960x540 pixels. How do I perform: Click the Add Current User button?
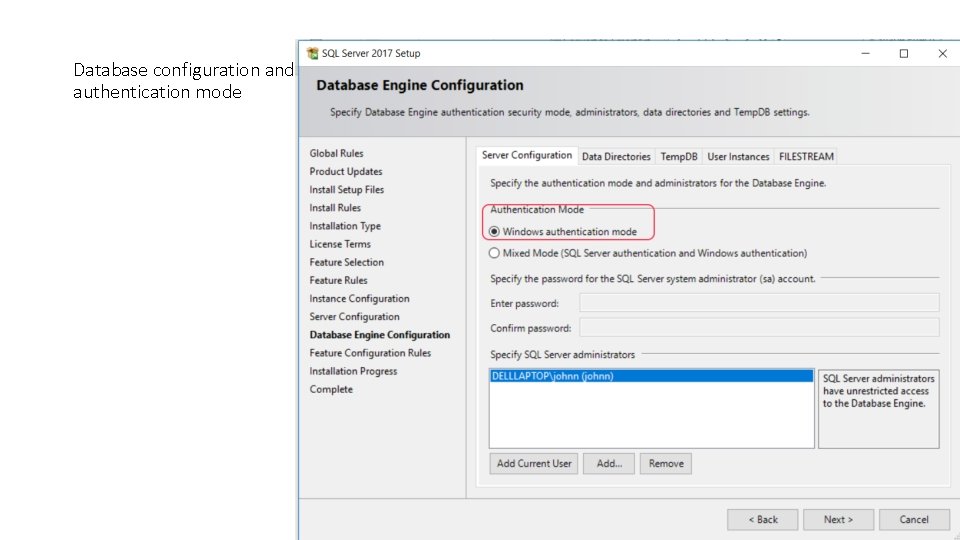coord(534,463)
